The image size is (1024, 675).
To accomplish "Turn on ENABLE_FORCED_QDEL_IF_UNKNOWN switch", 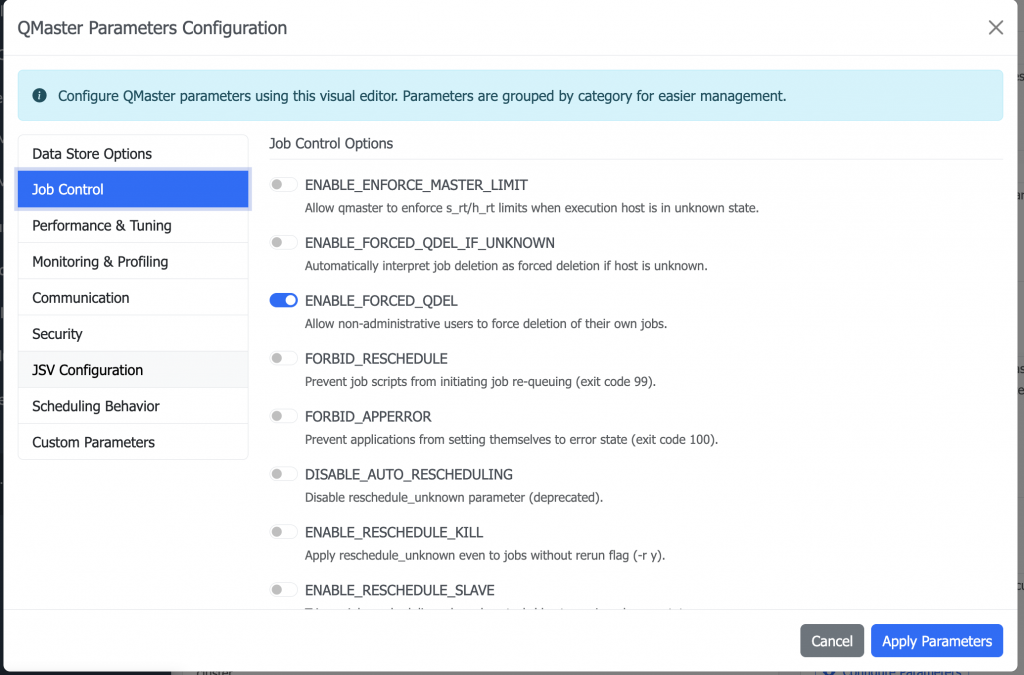I will tap(284, 243).
